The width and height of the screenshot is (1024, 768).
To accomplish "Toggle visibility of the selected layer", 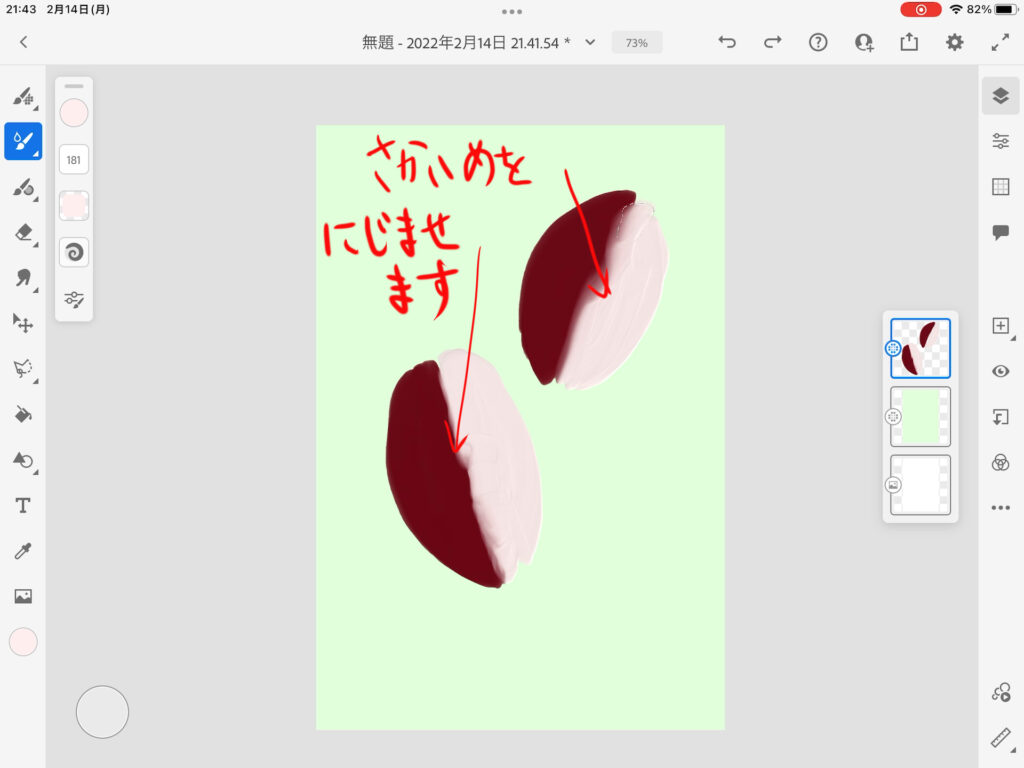I will click(1000, 371).
